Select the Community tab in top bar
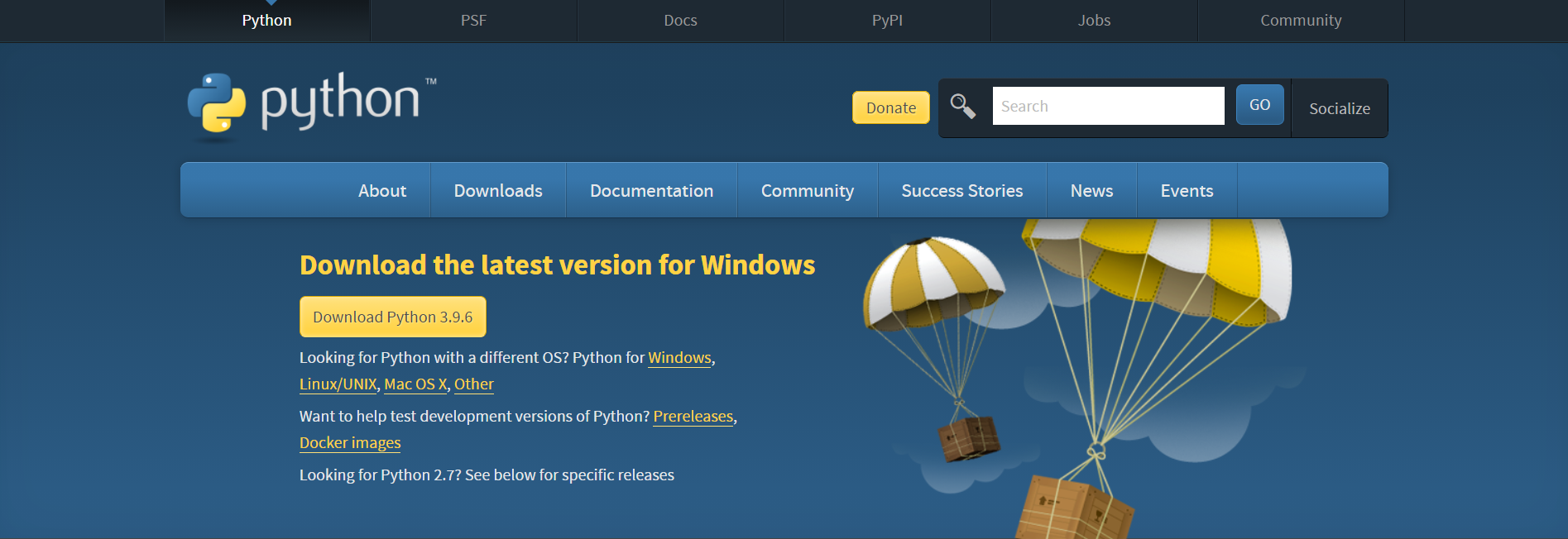The image size is (1568, 539). tap(1301, 21)
